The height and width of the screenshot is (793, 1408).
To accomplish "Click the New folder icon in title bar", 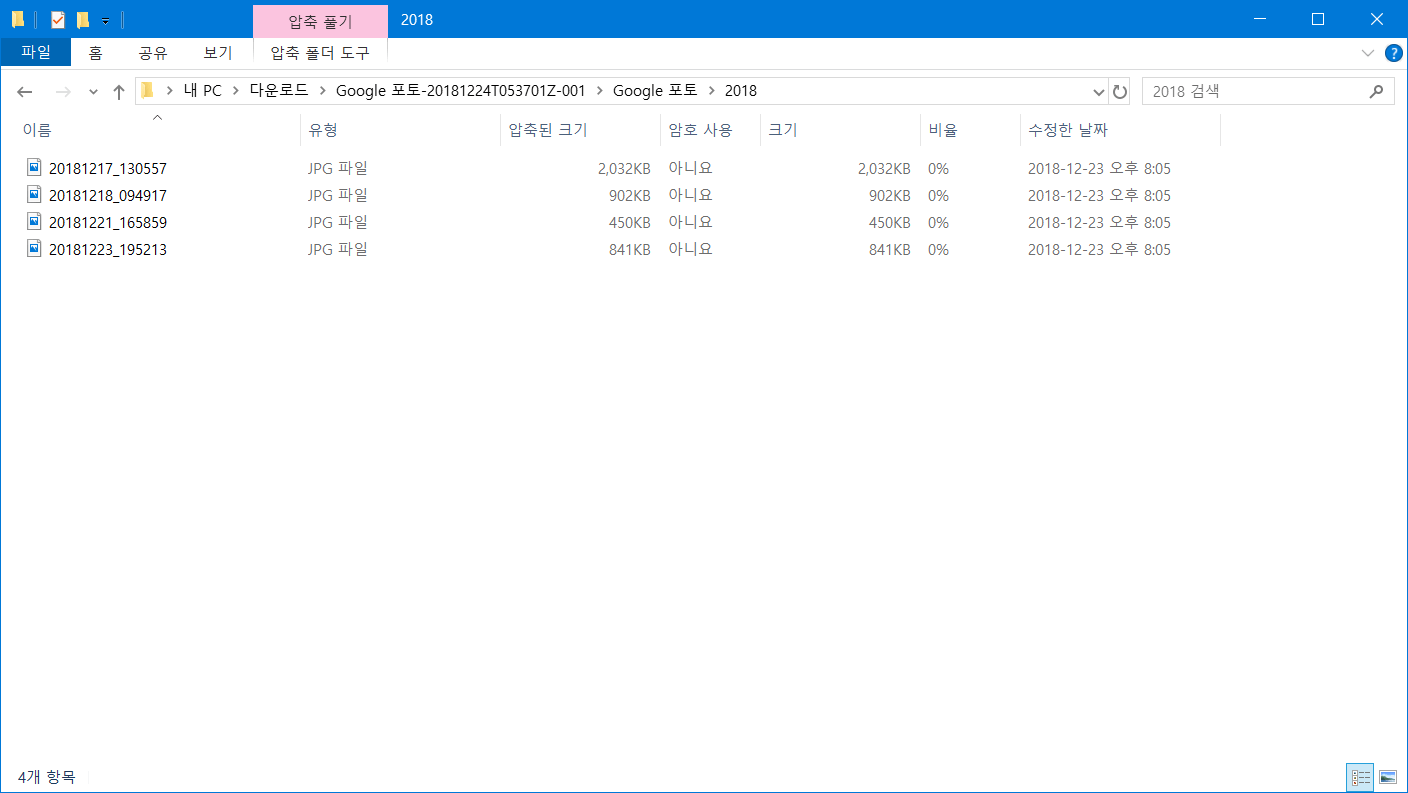I will (83, 20).
